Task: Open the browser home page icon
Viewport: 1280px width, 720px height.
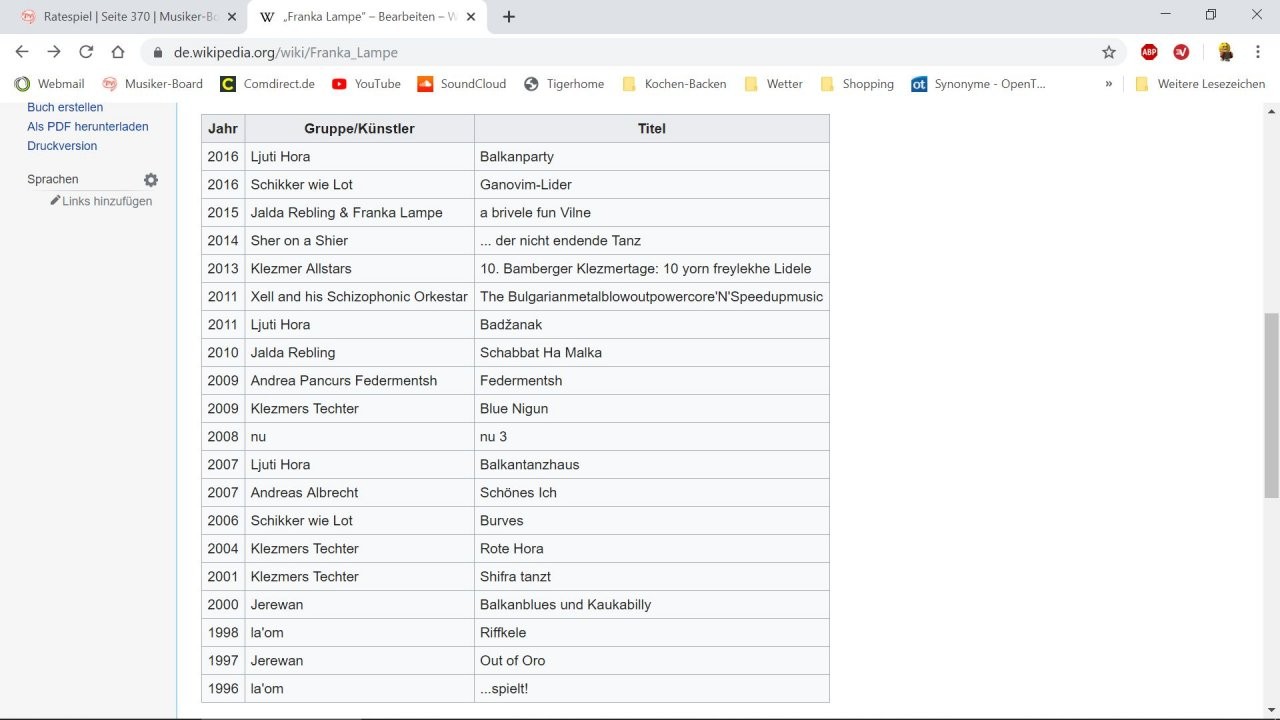Action: point(118,52)
